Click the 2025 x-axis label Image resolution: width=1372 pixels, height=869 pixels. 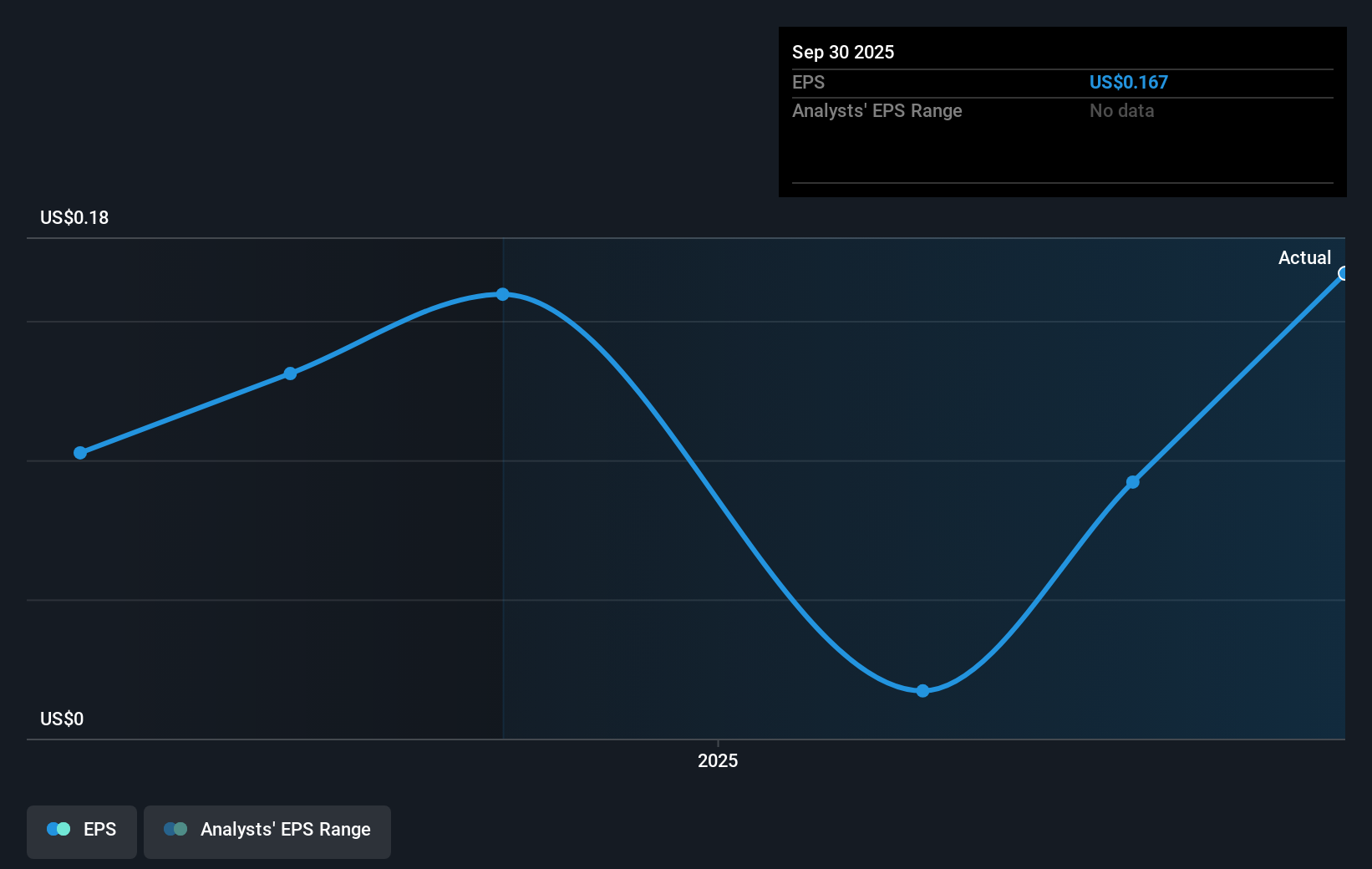pos(718,760)
